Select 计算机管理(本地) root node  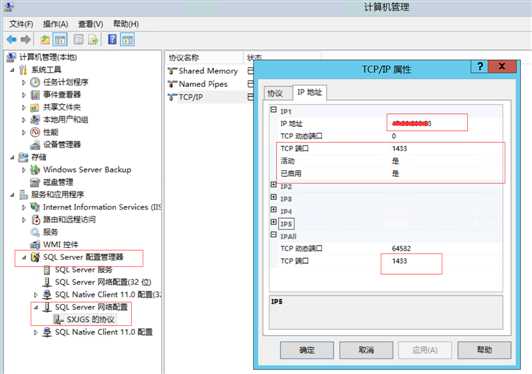coord(48,57)
